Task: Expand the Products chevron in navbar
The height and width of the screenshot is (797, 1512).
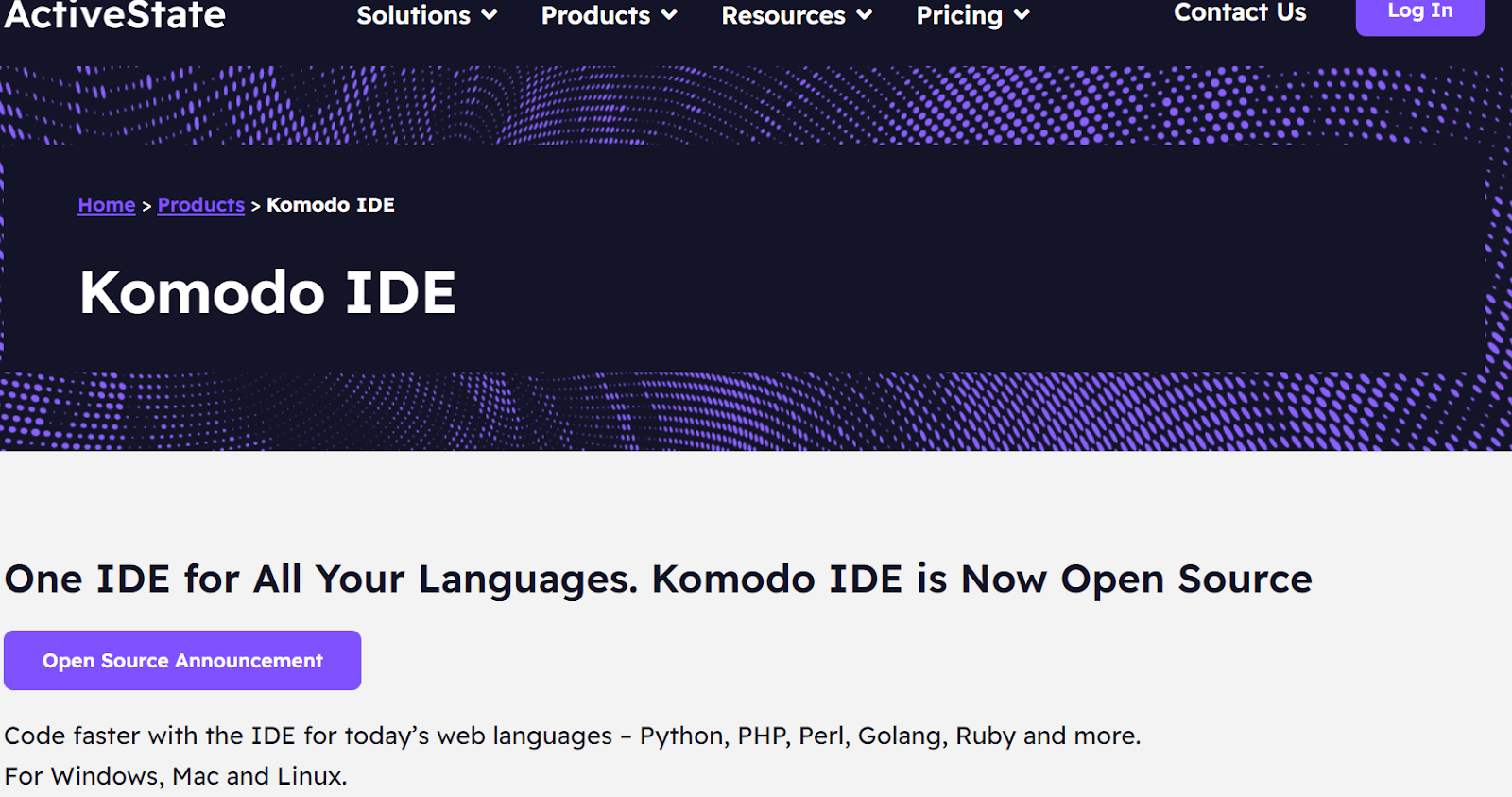Action: (x=668, y=15)
